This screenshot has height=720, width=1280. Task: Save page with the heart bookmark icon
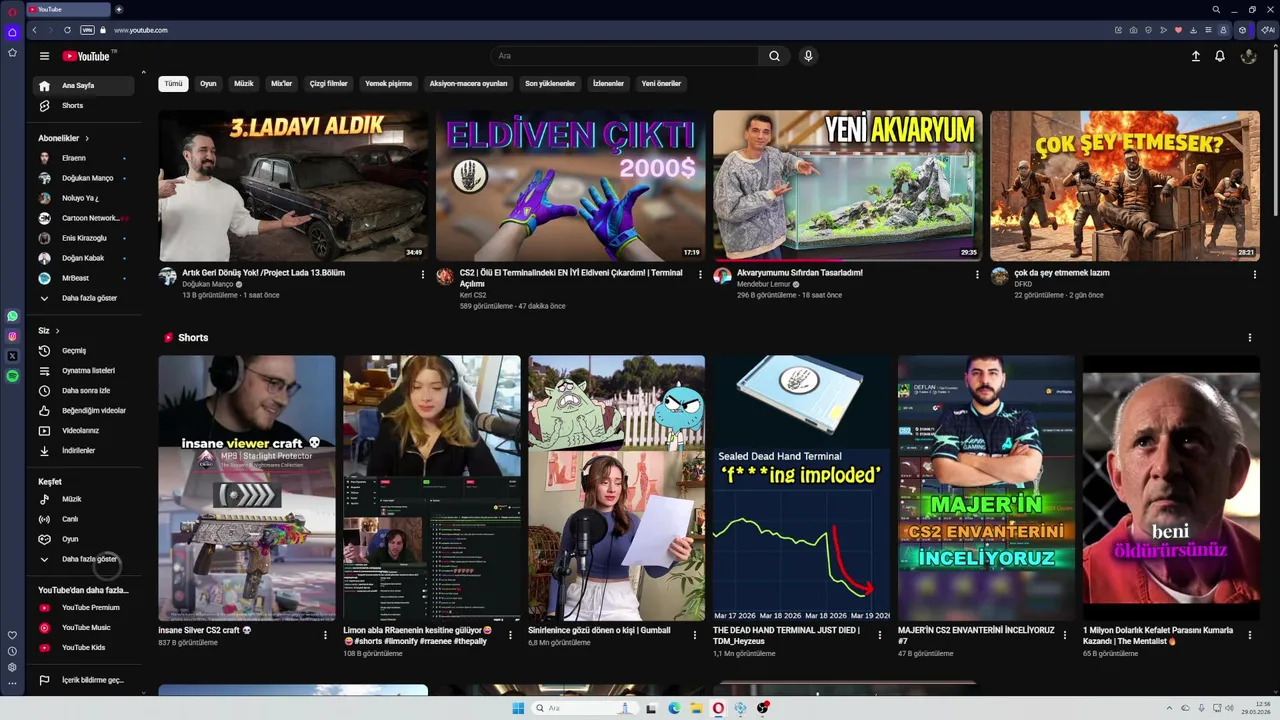[x=1178, y=30]
